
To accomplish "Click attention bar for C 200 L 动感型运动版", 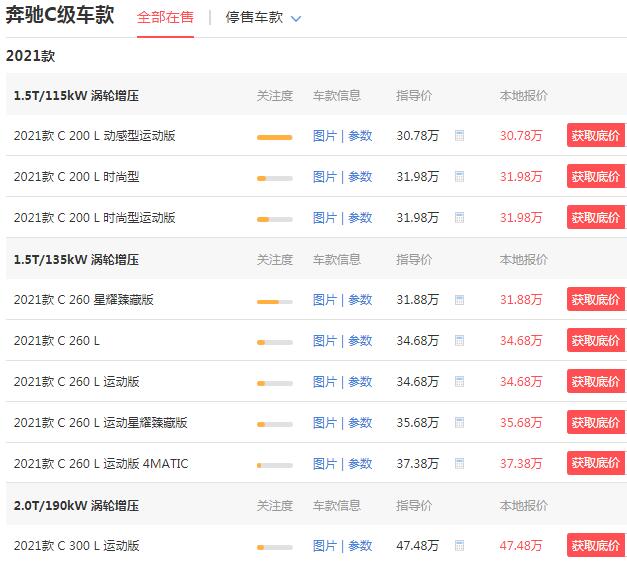I will [x=275, y=137].
